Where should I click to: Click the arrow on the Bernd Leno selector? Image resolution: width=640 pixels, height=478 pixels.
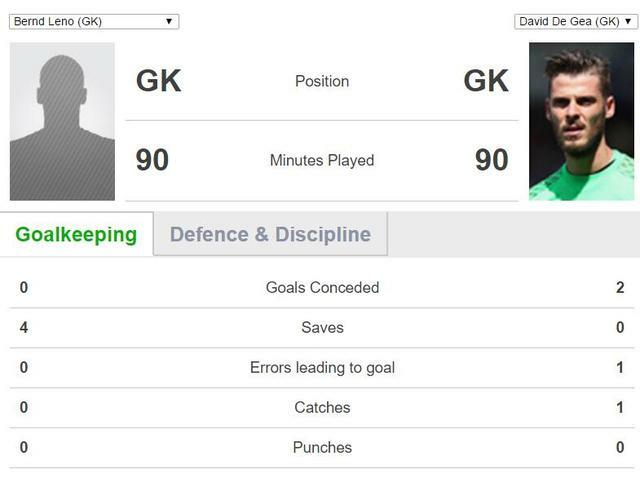[x=169, y=21]
